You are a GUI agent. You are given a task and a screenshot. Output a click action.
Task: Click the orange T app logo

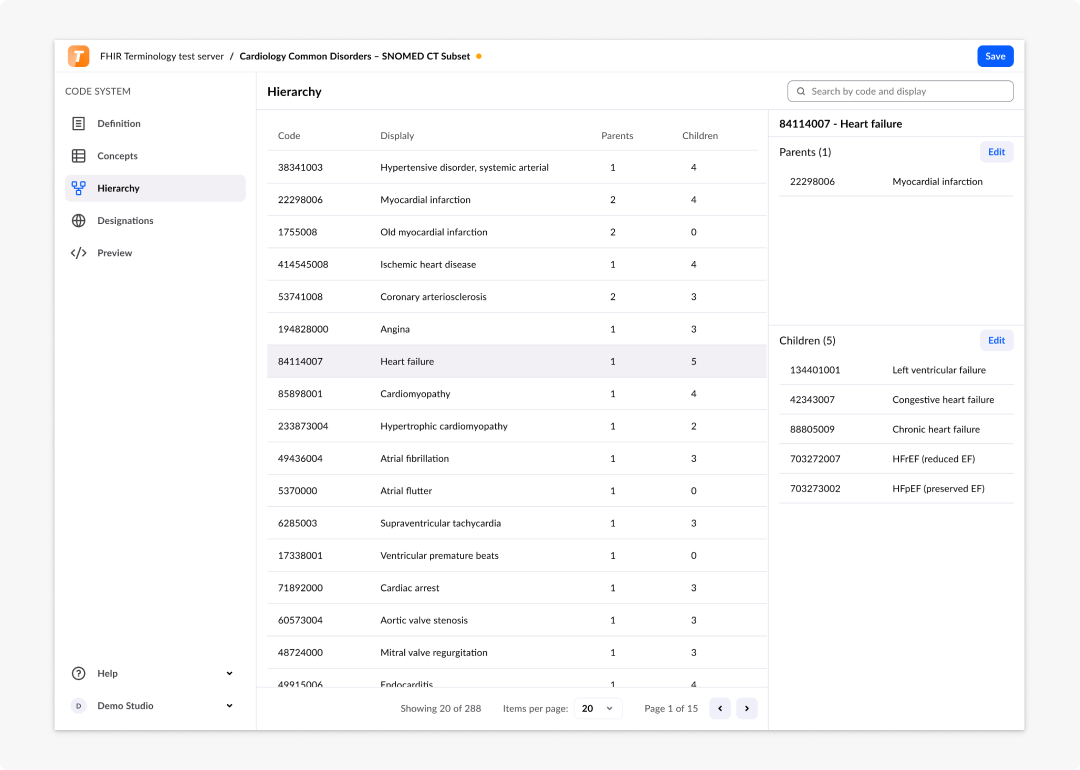point(79,56)
